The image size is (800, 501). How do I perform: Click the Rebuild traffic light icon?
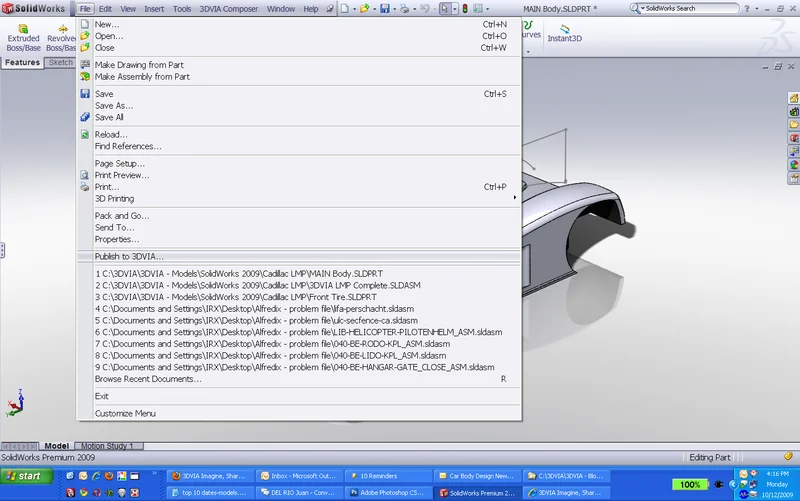[465, 9]
